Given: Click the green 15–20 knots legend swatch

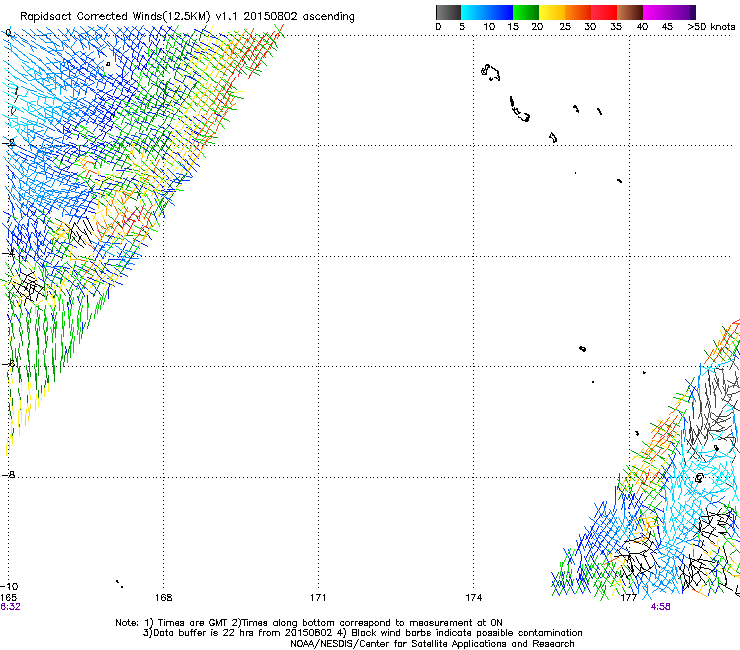Looking at the screenshot, I should [x=526, y=12].
